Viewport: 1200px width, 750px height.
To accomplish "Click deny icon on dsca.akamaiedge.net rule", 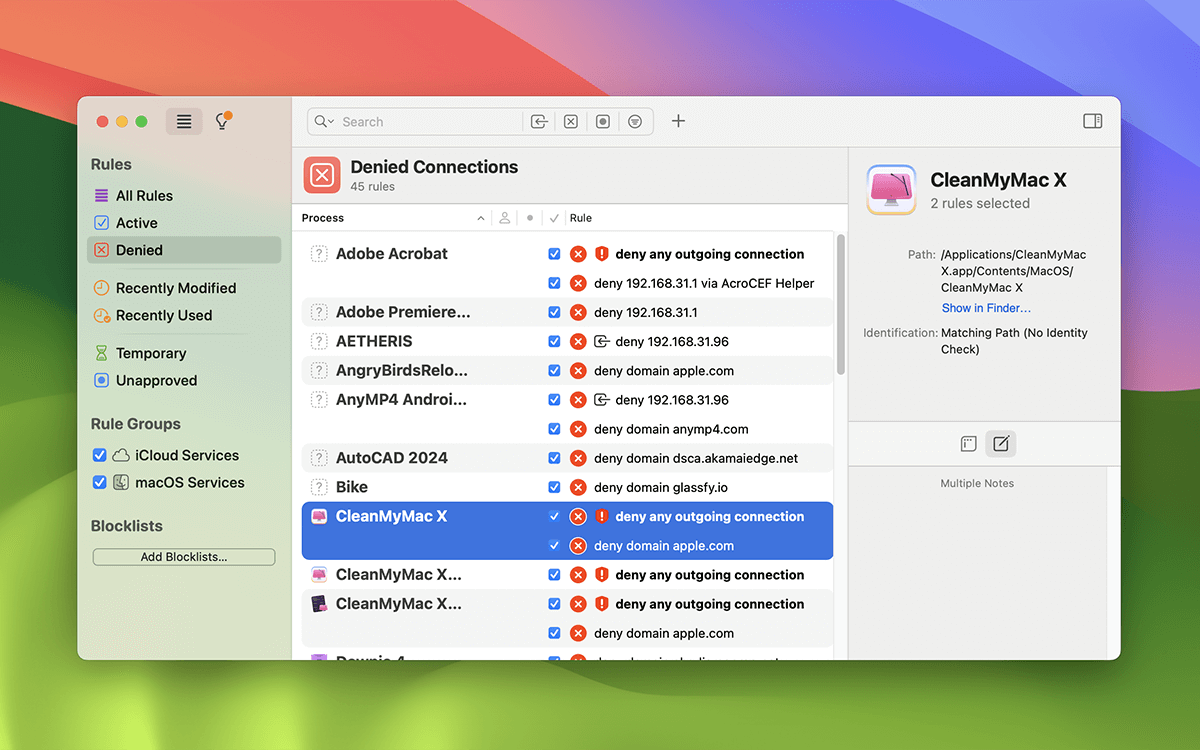I will 577,458.
